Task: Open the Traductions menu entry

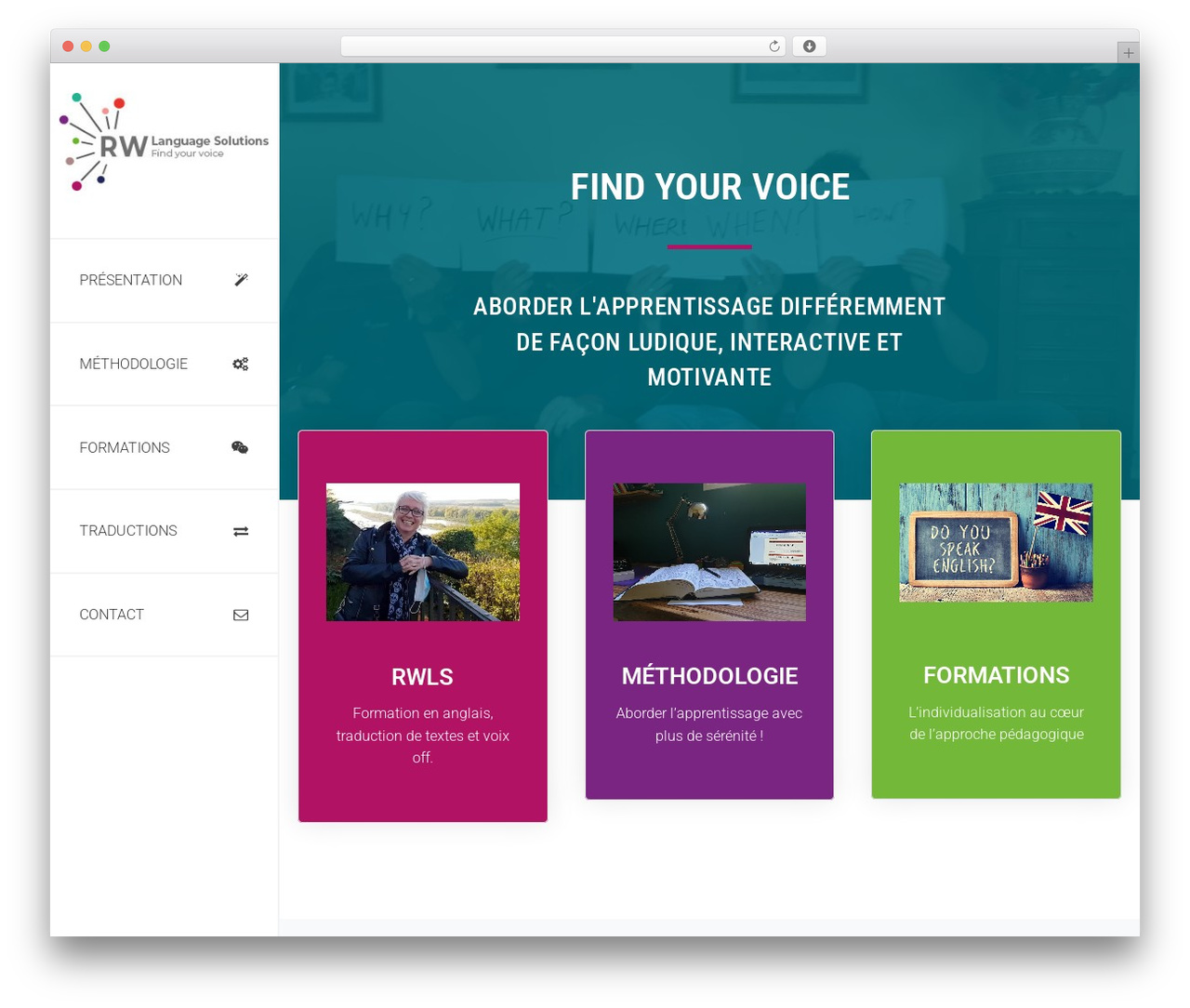Action: coord(165,531)
